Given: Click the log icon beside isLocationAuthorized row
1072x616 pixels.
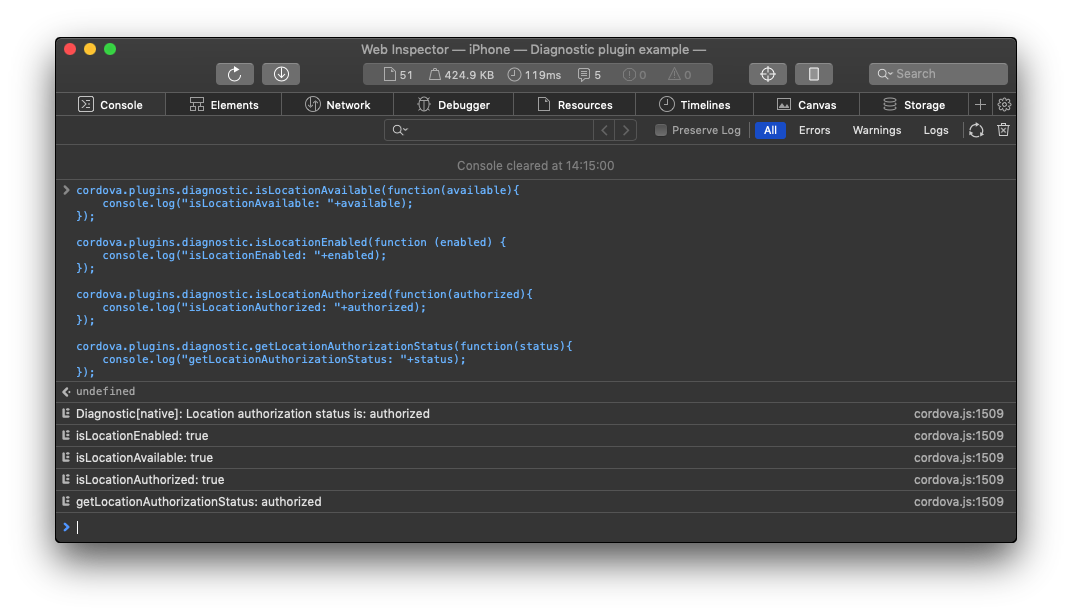Looking at the screenshot, I should 66,479.
